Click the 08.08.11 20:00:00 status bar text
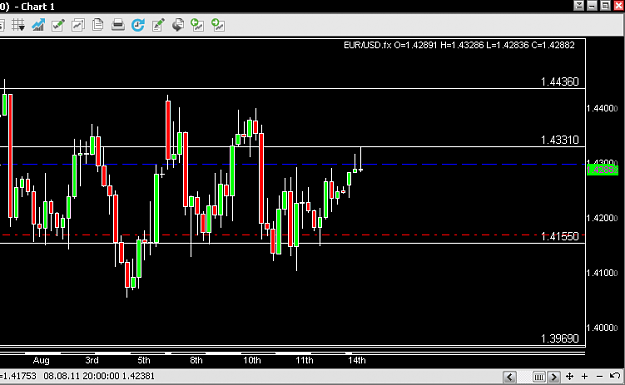Screen dimensions: 625x385 [x=81, y=376]
